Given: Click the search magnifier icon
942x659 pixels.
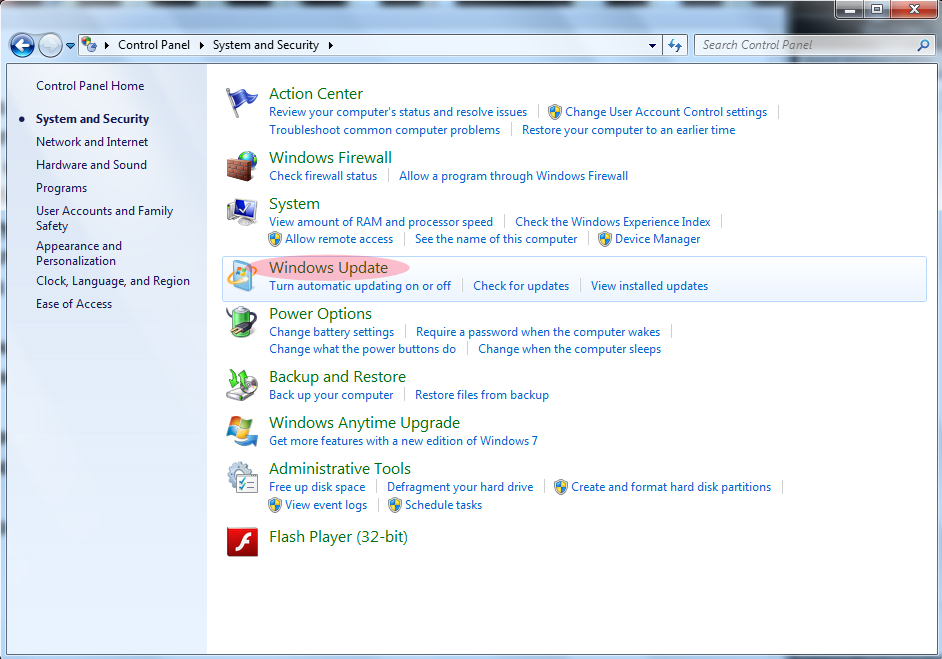Looking at the screenshot, I should tap(923, 45).
